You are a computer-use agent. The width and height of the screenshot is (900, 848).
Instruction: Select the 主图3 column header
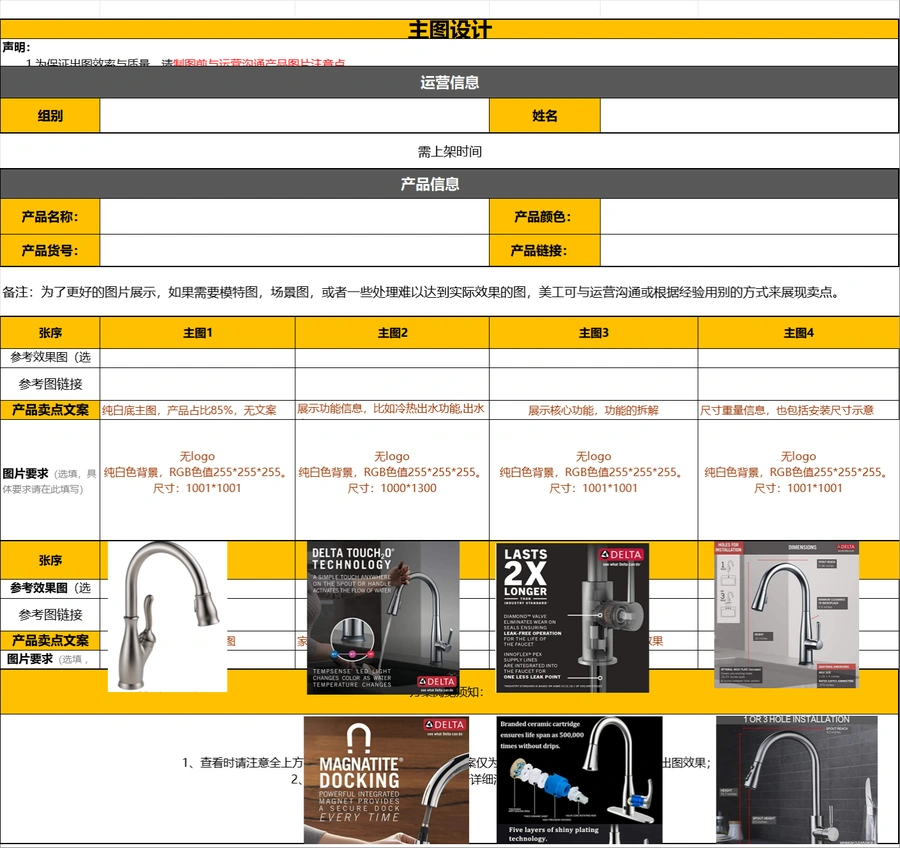coord(593,332)
